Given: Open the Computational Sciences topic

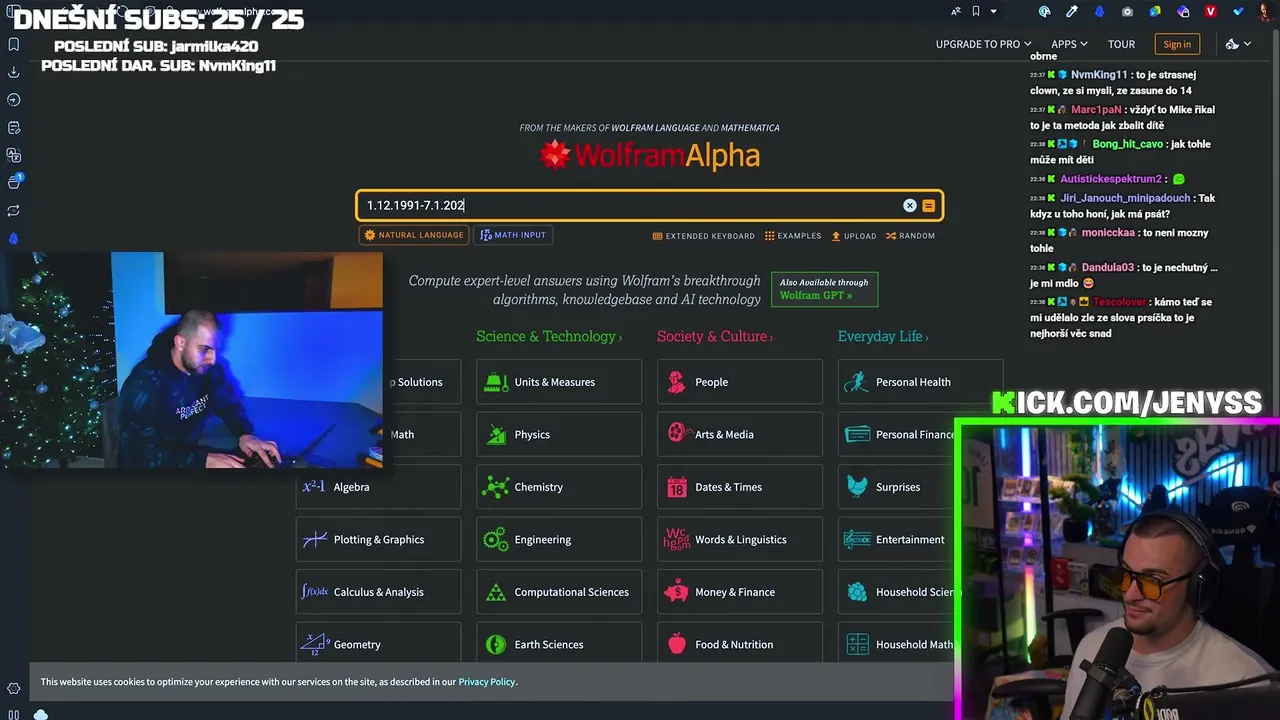Looking at the screenshot, I should pos(559,592).
